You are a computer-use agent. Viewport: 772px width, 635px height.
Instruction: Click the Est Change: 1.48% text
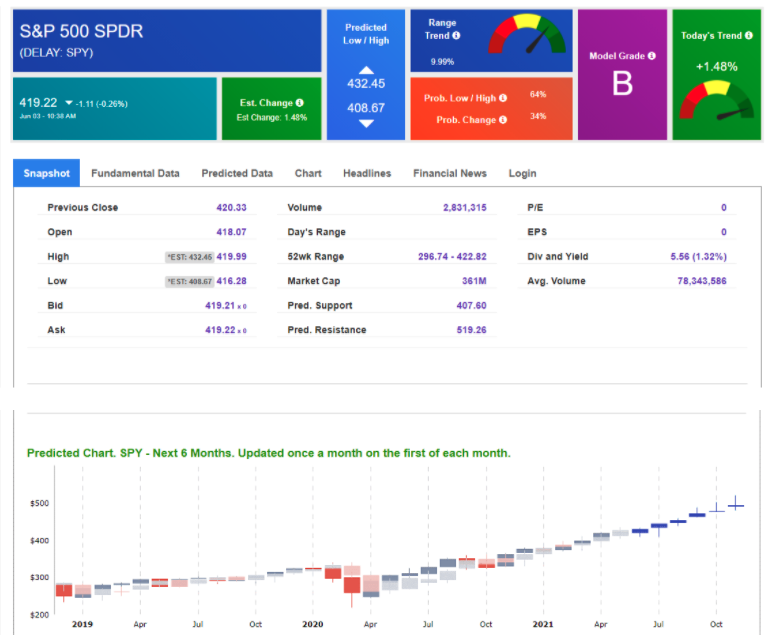tap(272, 117)
